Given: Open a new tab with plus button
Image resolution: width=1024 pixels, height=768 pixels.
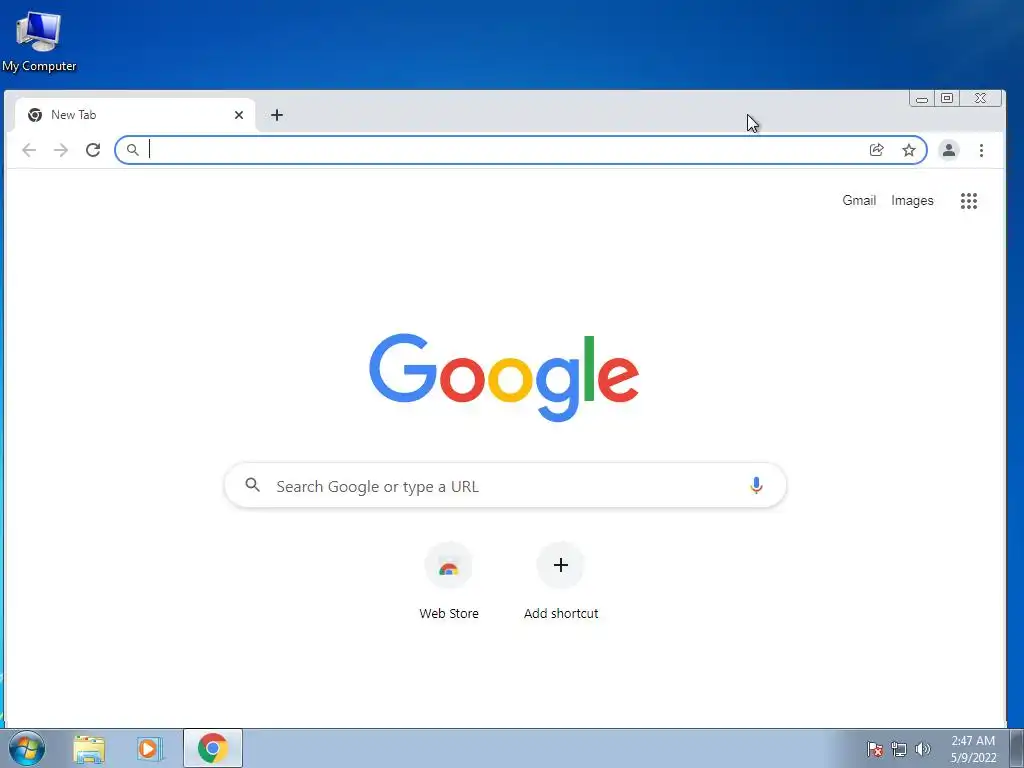Looking at the screenshot, I should [x=277, y=115].
